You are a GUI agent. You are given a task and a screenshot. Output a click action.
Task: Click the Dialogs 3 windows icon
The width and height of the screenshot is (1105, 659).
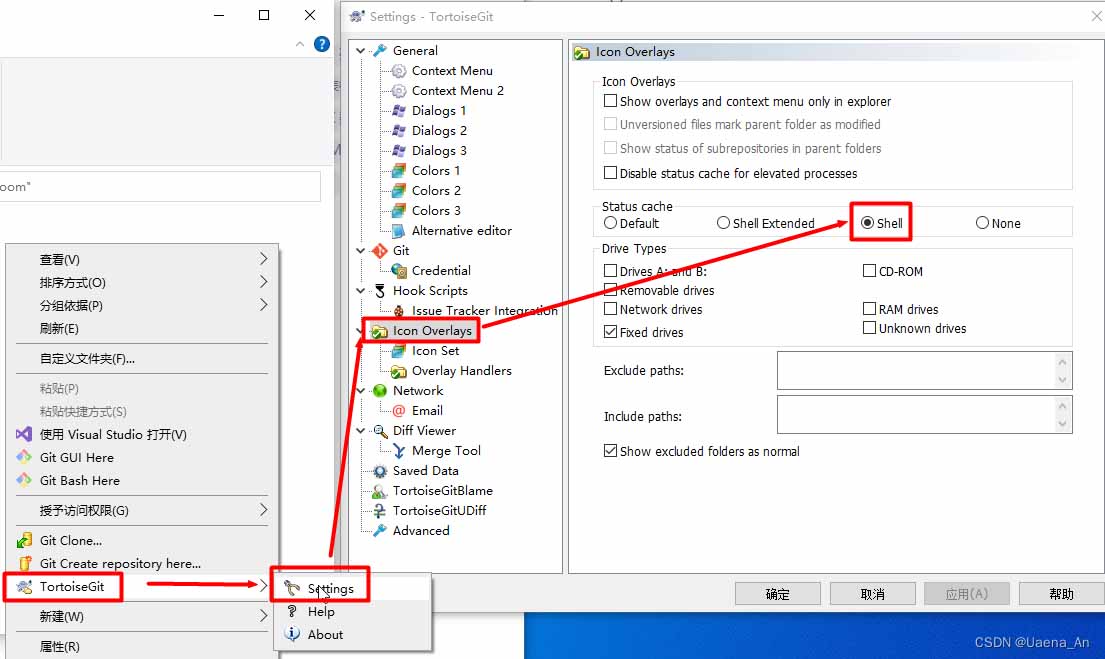click(x=399, y=151)
